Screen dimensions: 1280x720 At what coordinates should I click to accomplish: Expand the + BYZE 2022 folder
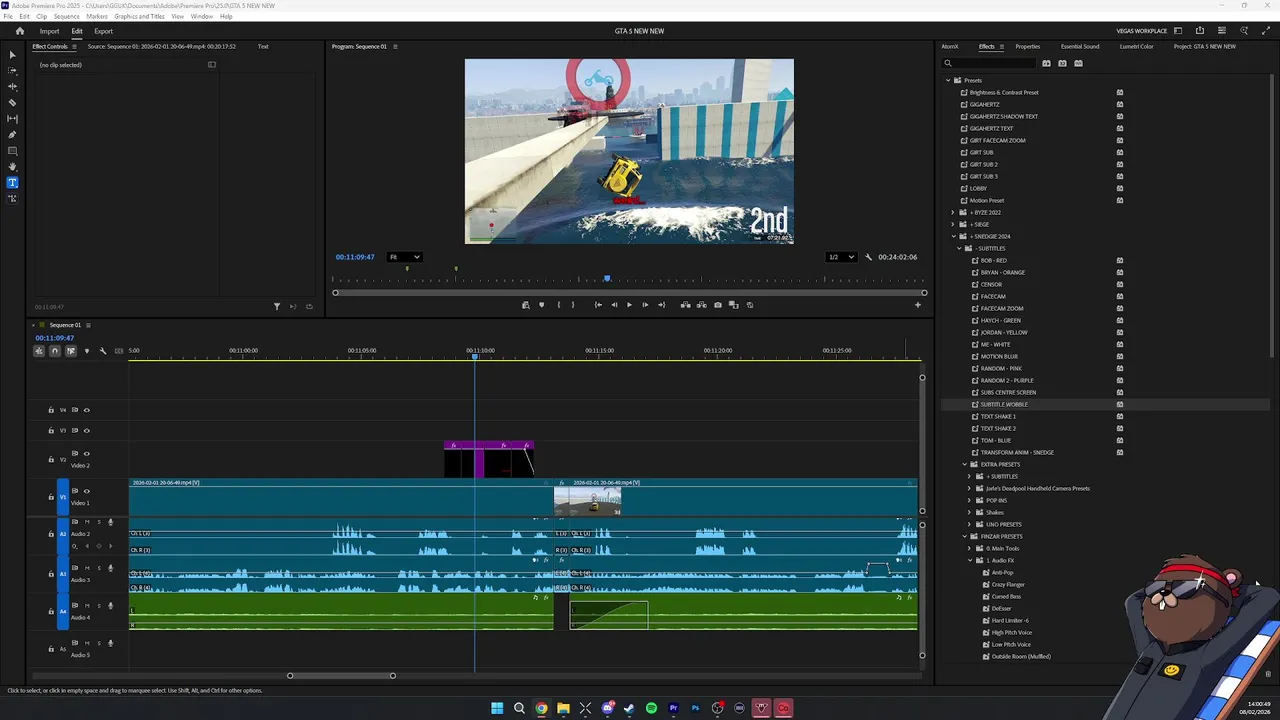tap(953, 212)
